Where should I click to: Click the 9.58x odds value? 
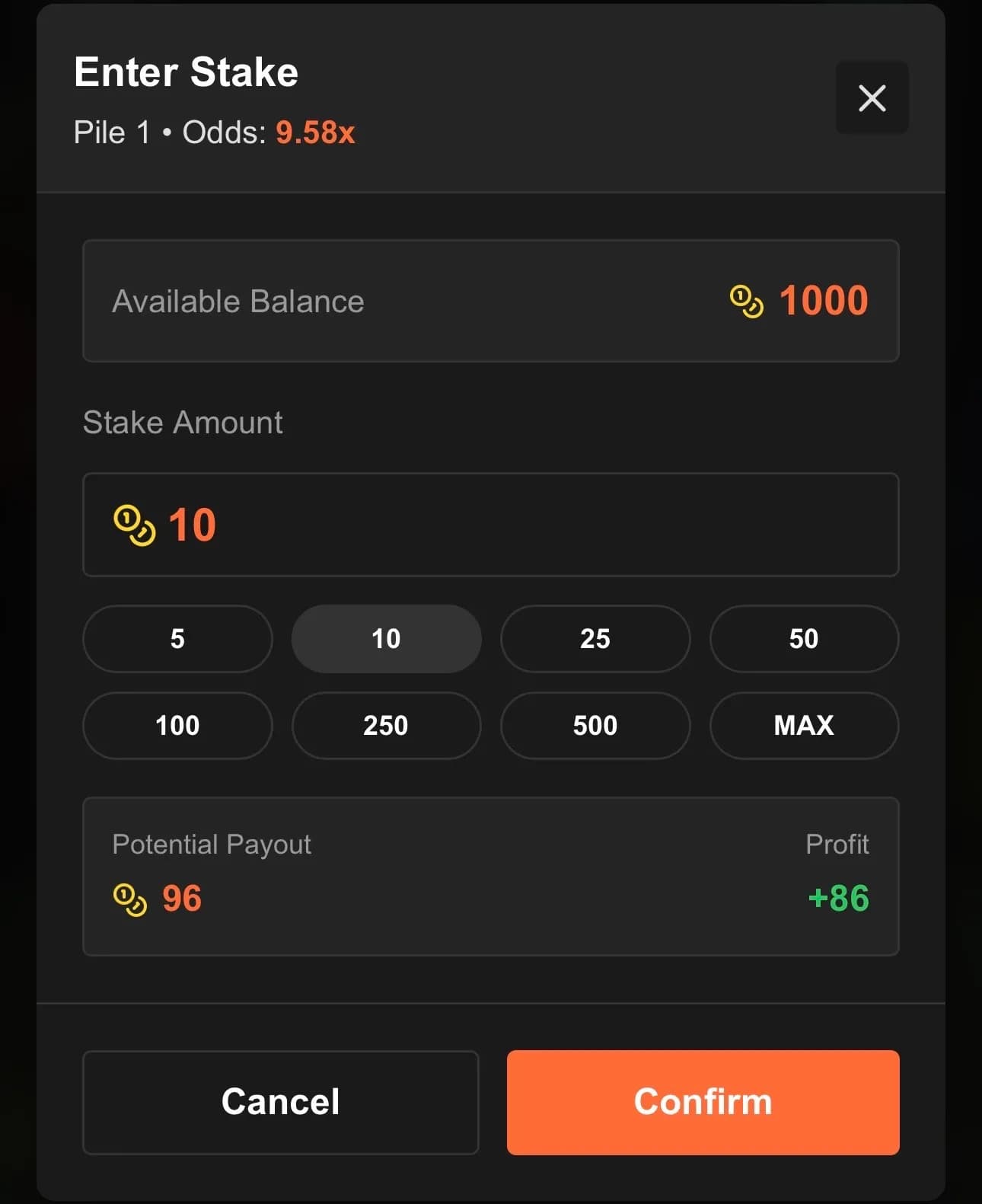[314, 133]
